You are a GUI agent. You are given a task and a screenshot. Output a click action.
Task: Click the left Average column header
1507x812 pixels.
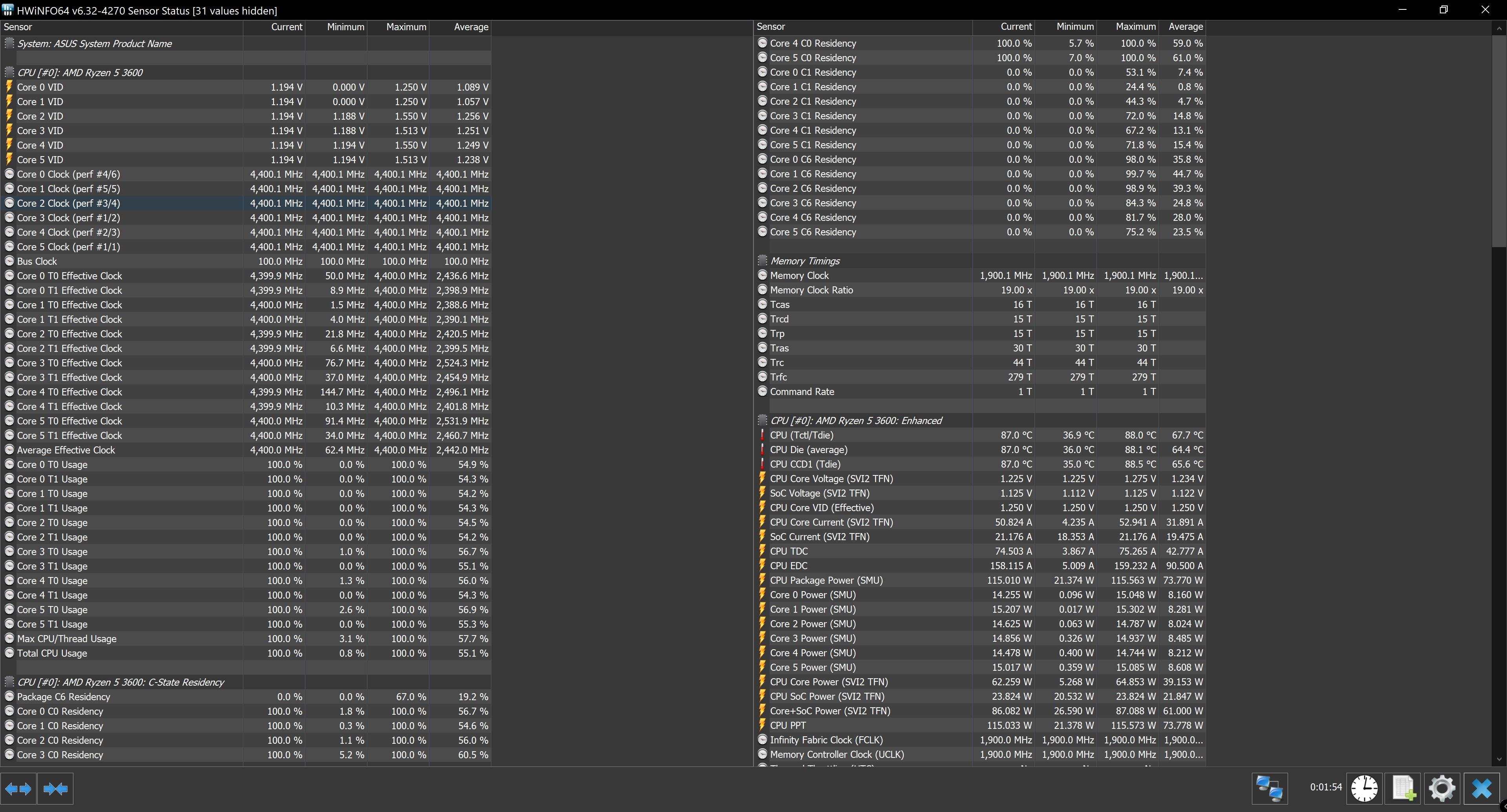pos(460,27)
